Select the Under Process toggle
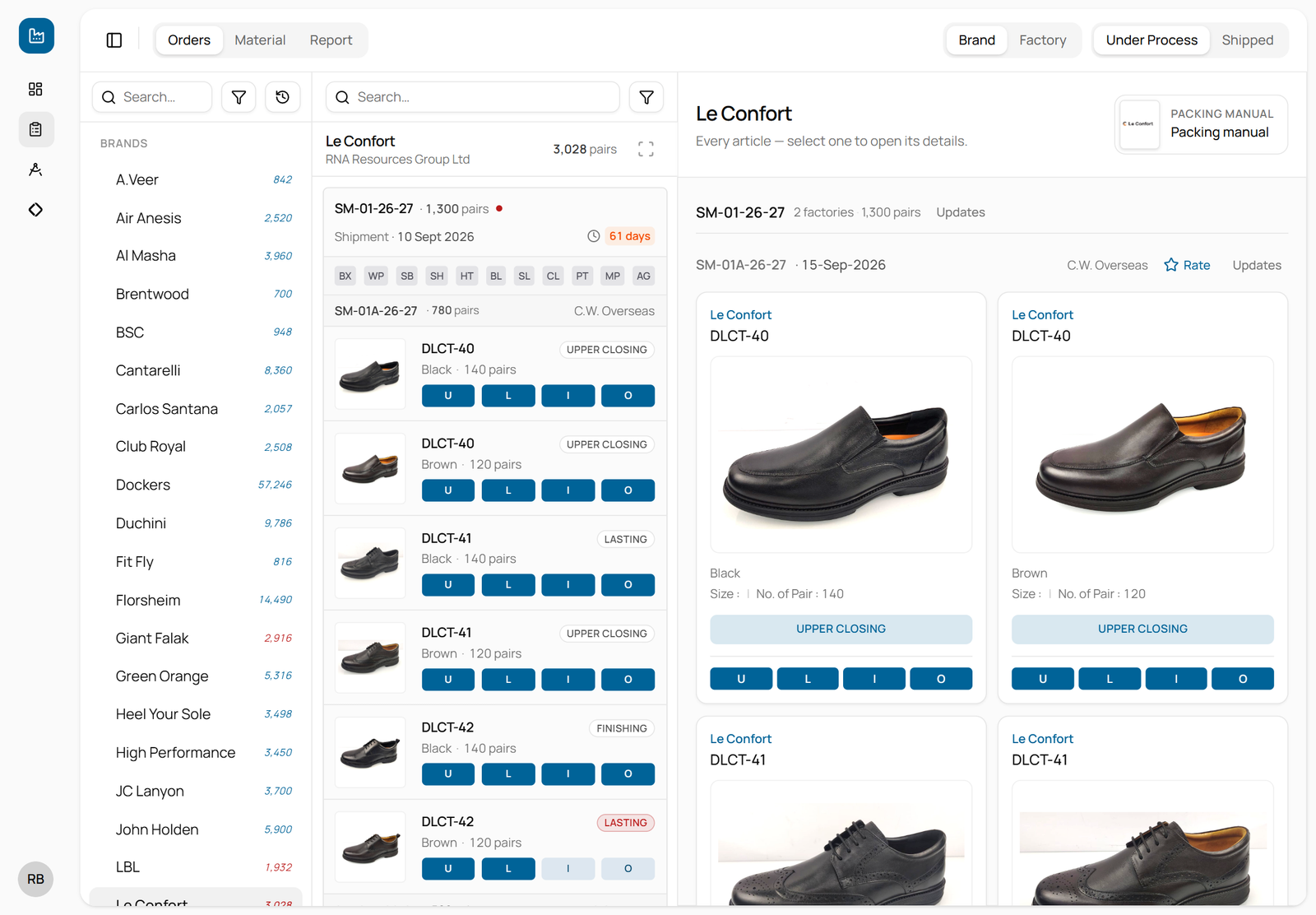The width and height of the screenshot is (1316, 915). [1151, 40]
